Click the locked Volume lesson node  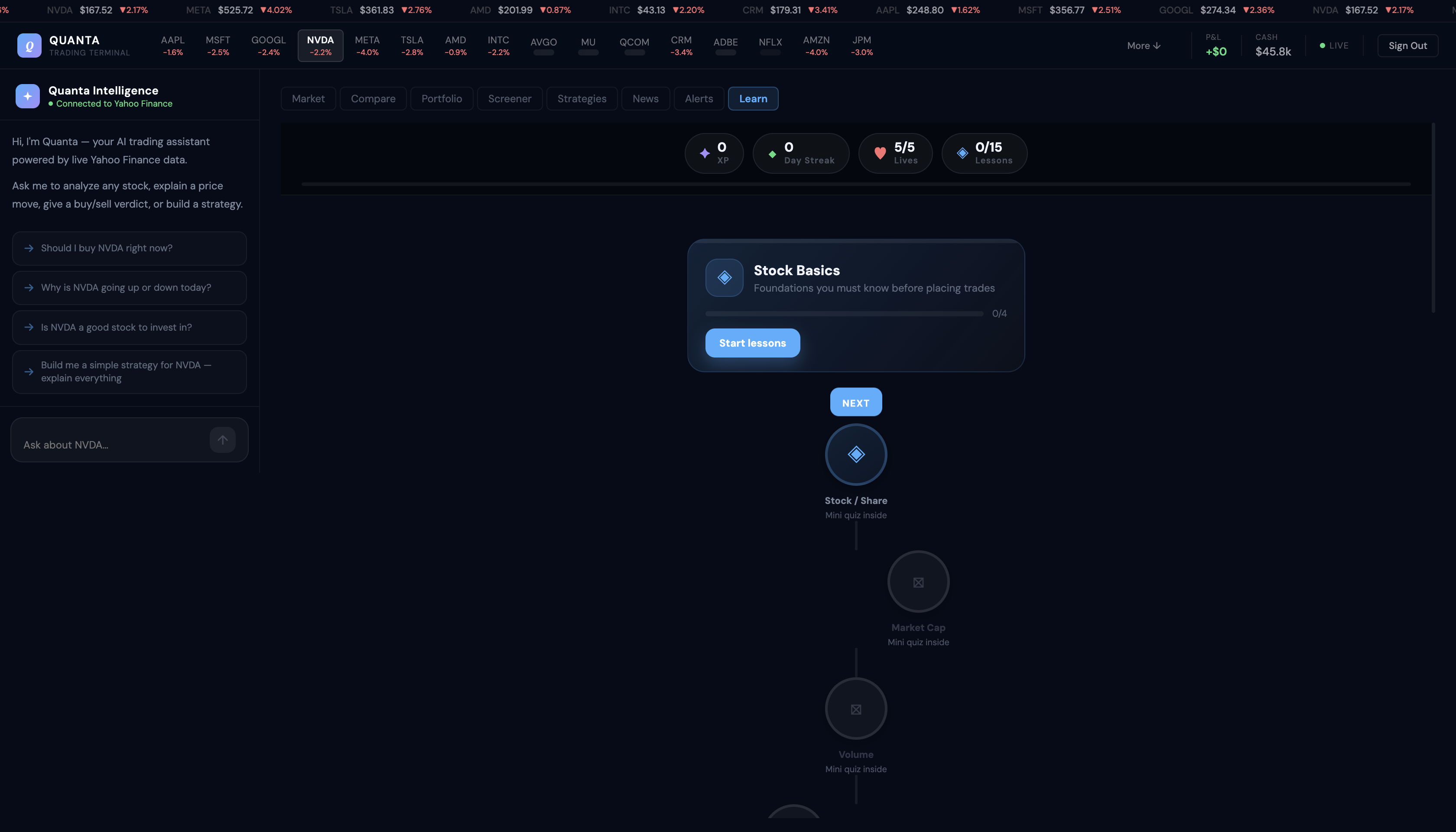[x=855, y=708]
